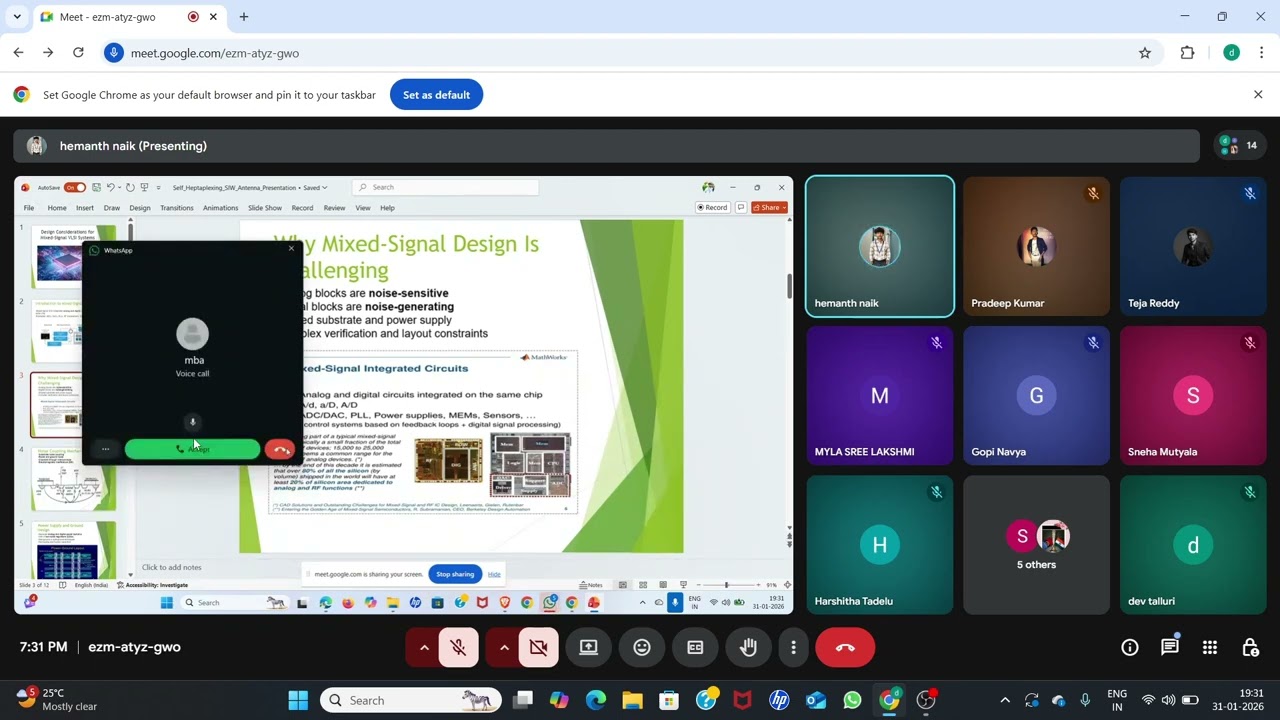Viewport: 1280px width, 720px height.
Task: Leave the call with the red button
Action: pyautogui.click(x=845, y=647)
